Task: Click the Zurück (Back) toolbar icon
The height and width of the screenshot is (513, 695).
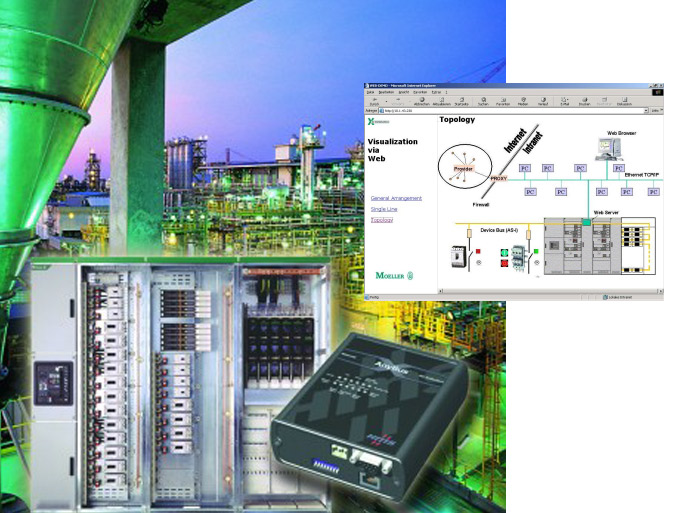Action: 374,101
